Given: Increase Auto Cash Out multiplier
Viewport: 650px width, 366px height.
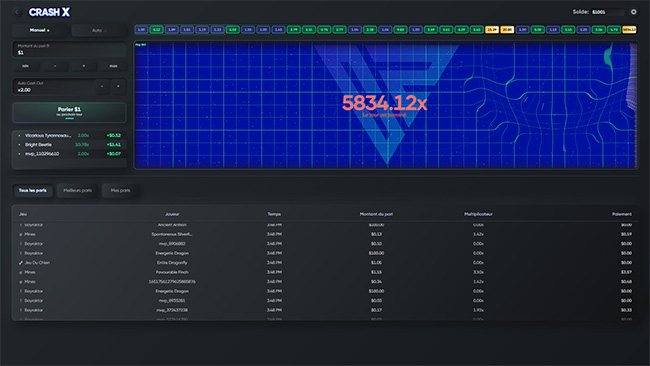Looking at the screenshot, I should (118, 86).
